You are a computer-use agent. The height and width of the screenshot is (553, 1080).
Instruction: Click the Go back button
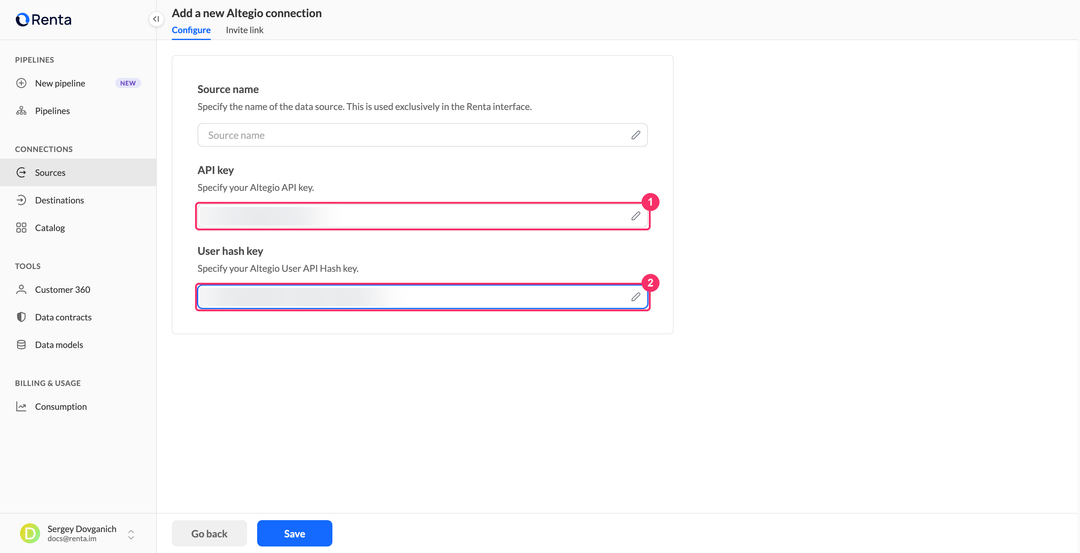(209, 534)
